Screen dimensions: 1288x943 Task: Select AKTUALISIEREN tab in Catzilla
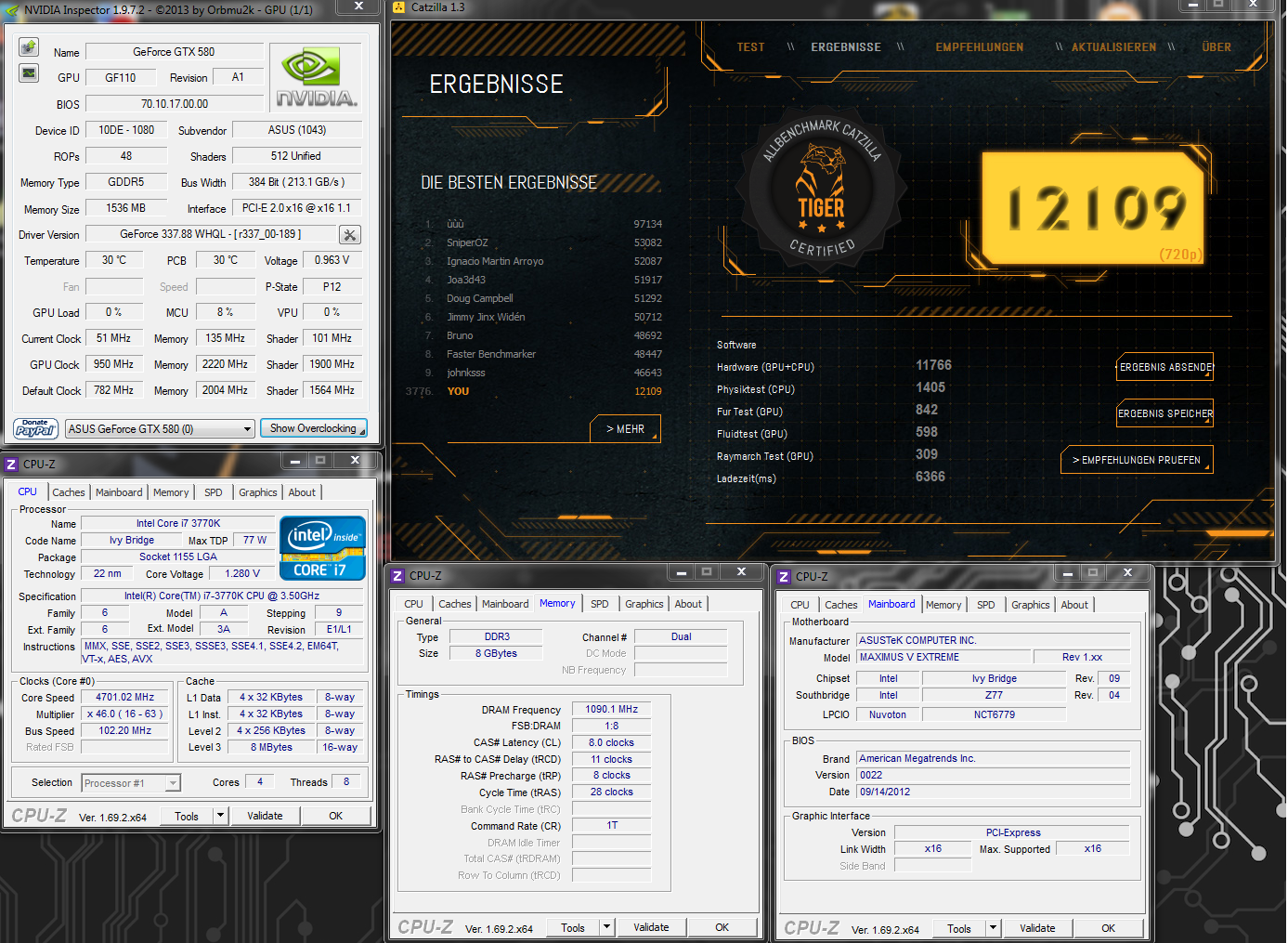pyautogui.click(x=1114, y=47)
